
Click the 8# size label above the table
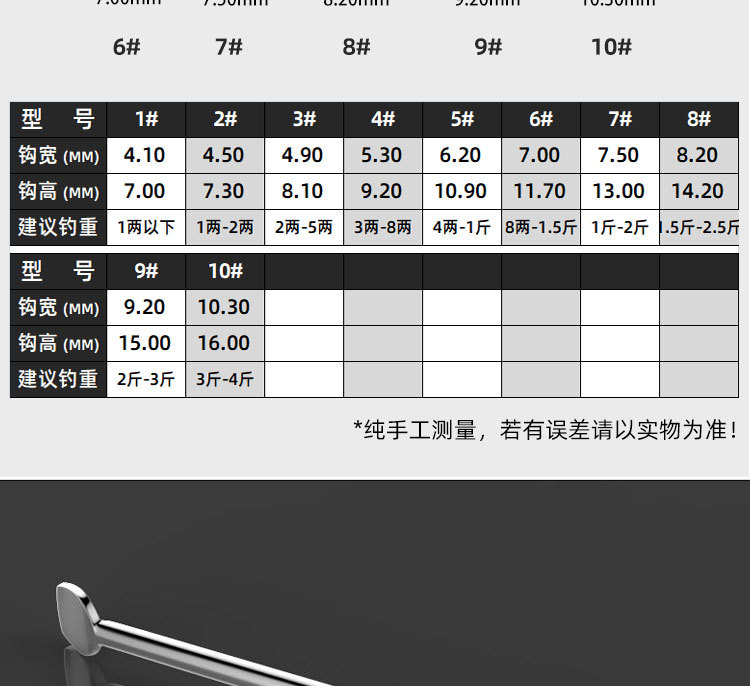pos(356,47)
